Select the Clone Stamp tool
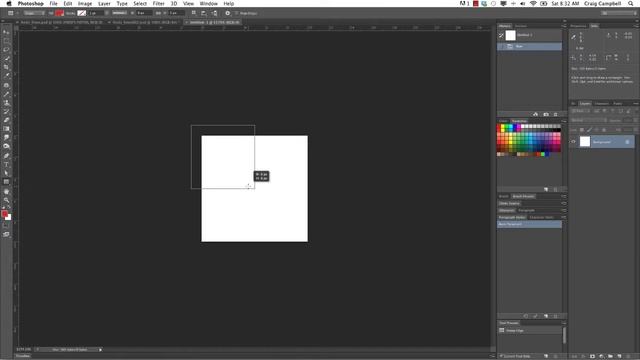The width and height of the screenshot is (640, 360). coord(6,103)
